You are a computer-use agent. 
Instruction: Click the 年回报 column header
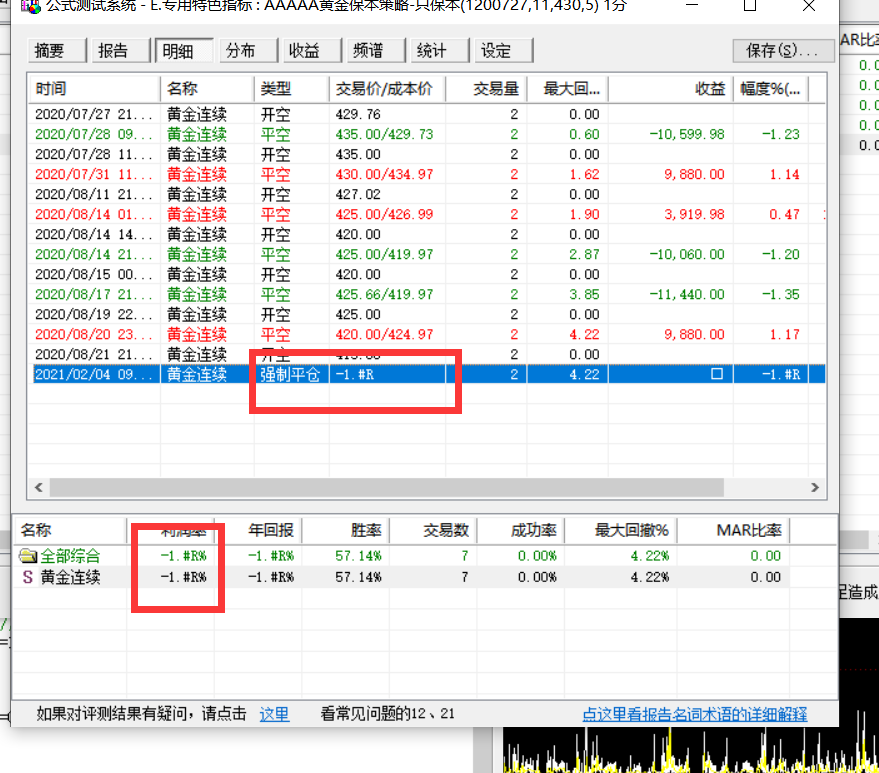(258, 530)
